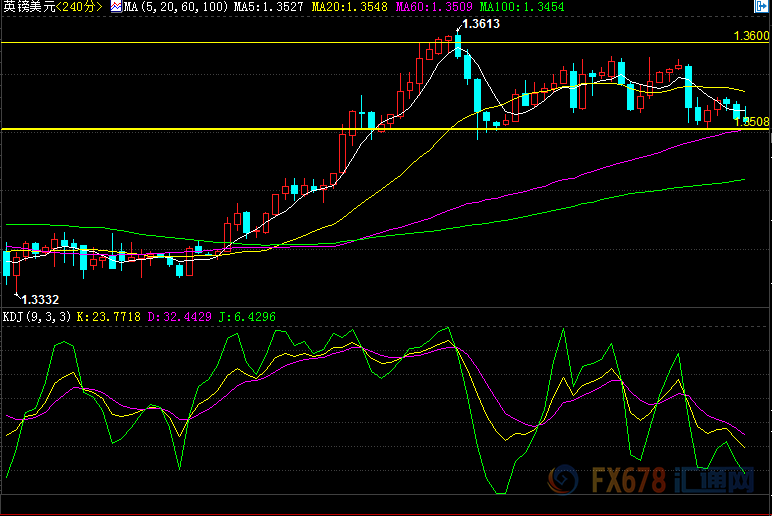Viewport: 772px width, 516px height.
Task: Select the green MA100: 1.3454 legend
Action: pos(523,7)
